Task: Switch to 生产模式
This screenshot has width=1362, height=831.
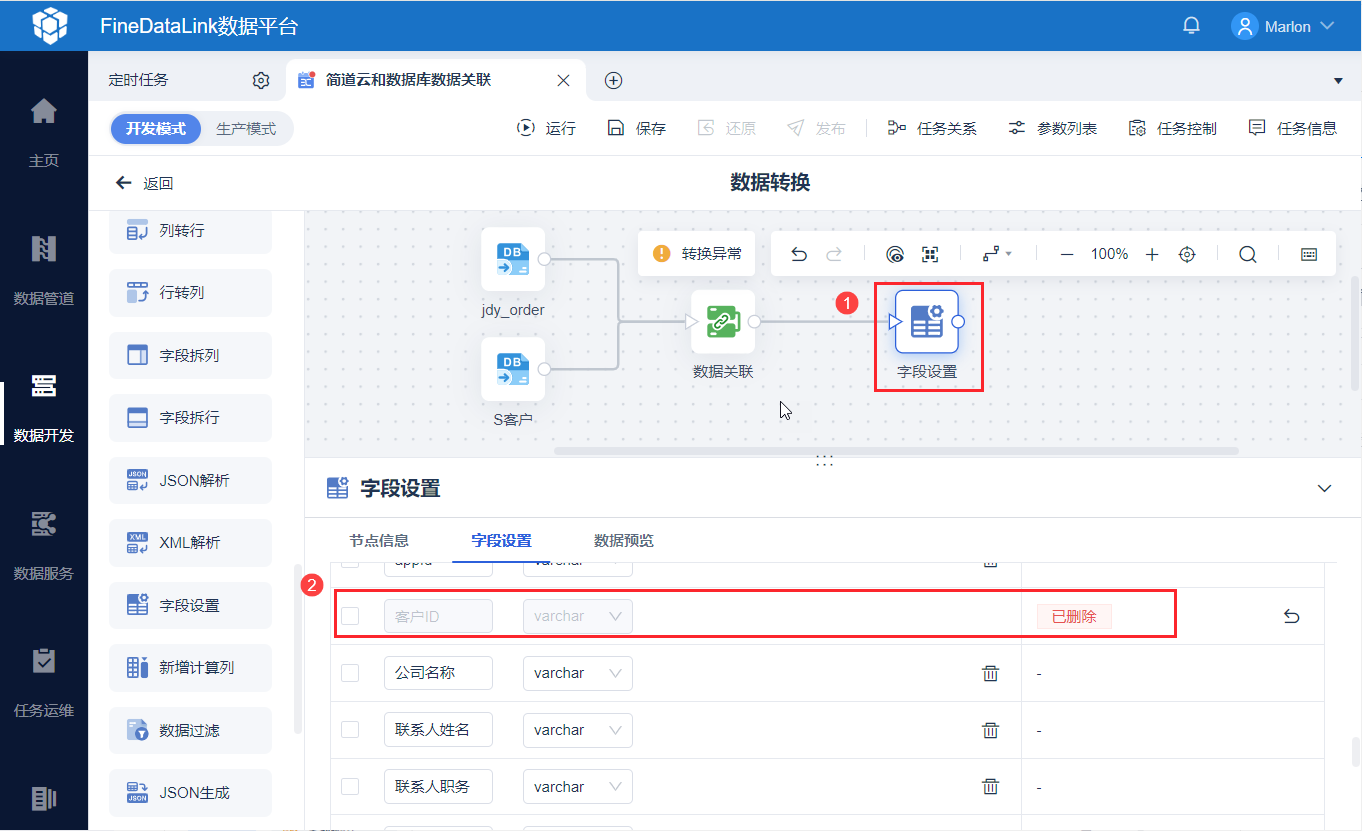Action: 246,129
